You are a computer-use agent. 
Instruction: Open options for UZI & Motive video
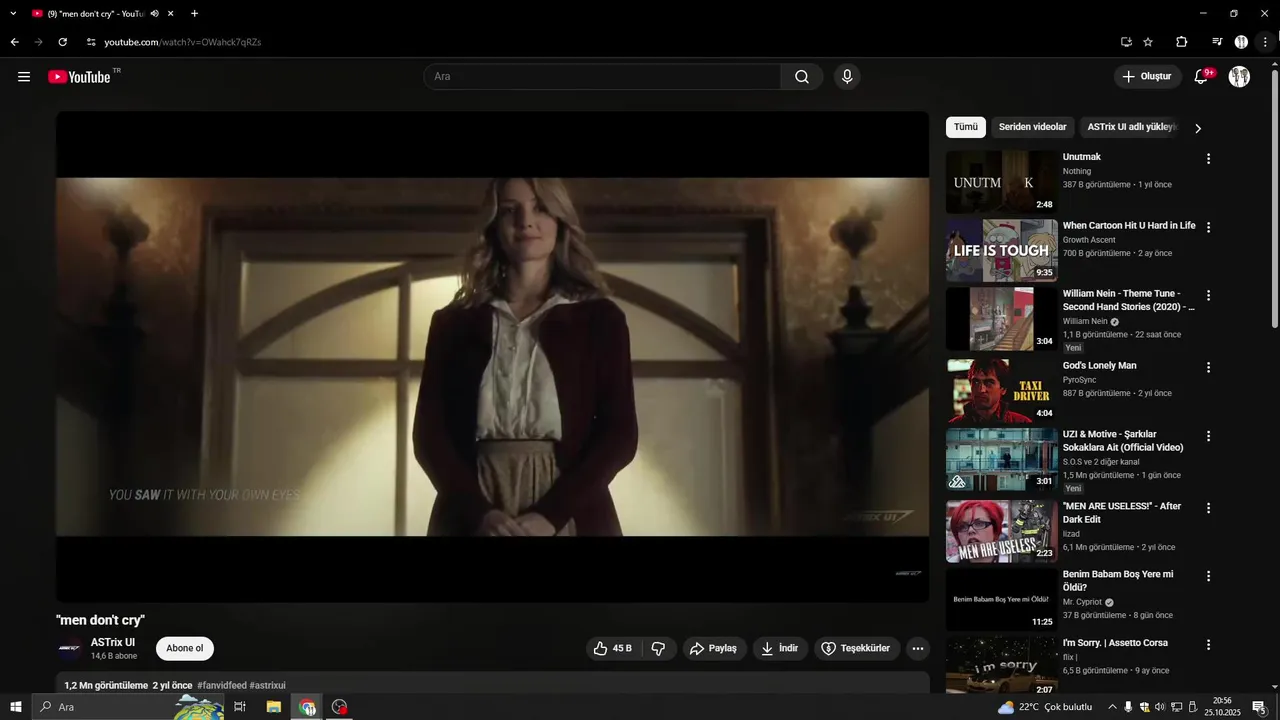(1208, 436)
